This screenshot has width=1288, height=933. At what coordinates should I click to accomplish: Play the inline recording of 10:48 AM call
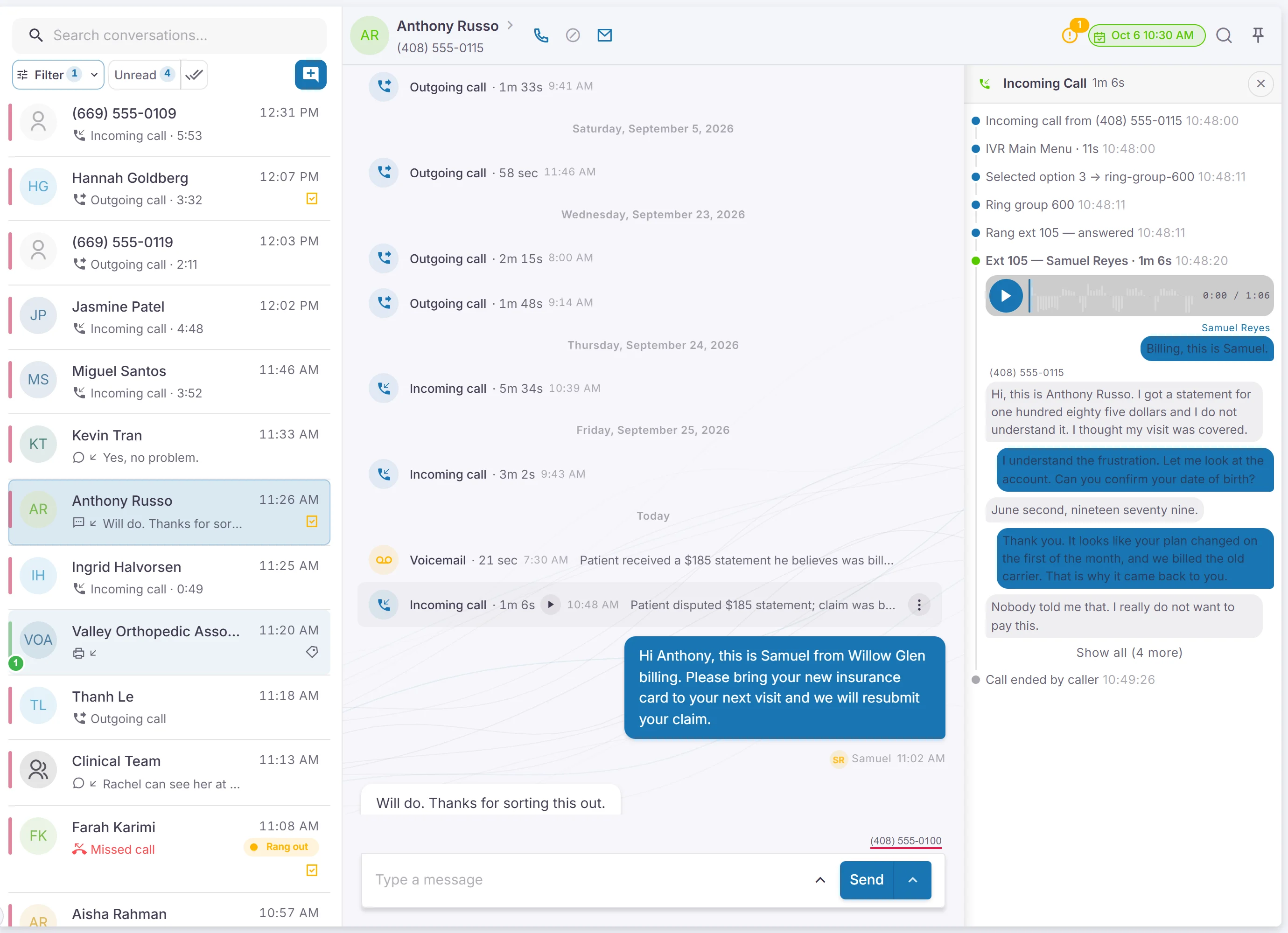click(x=550, y=605)
